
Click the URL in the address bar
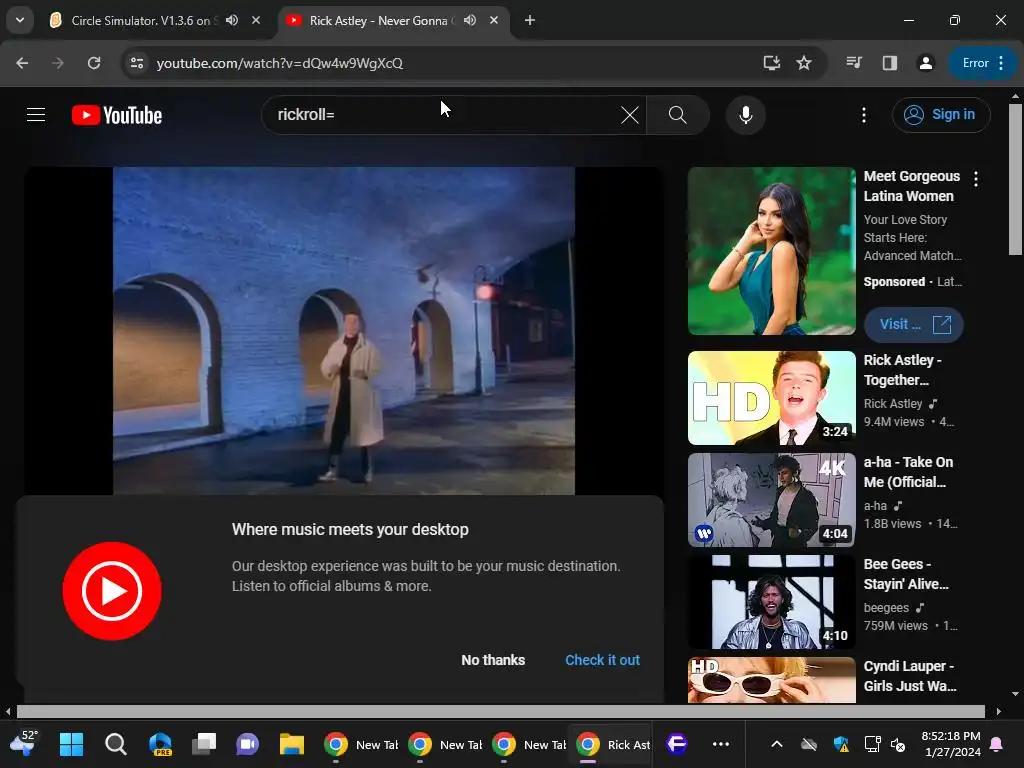[280, 63]
